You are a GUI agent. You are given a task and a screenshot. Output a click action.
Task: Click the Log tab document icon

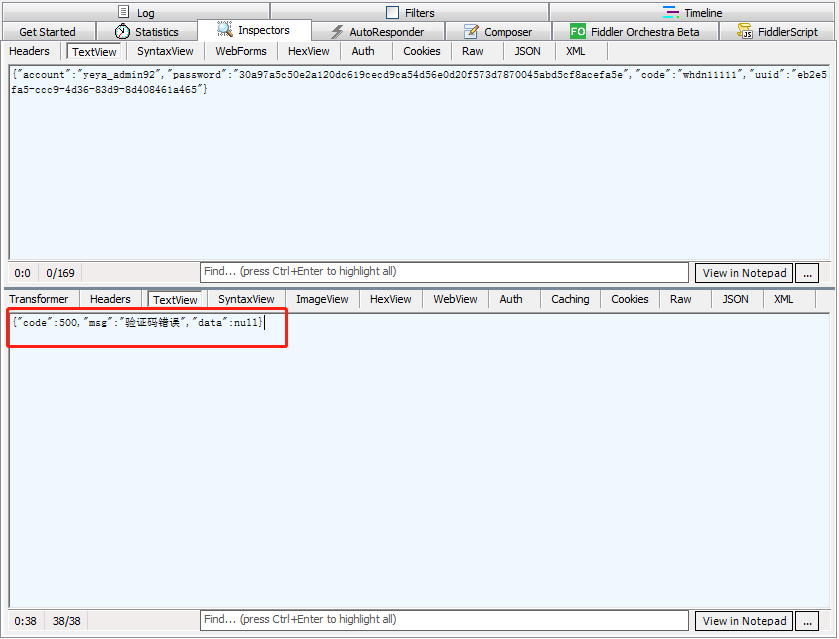coord(124,13)
